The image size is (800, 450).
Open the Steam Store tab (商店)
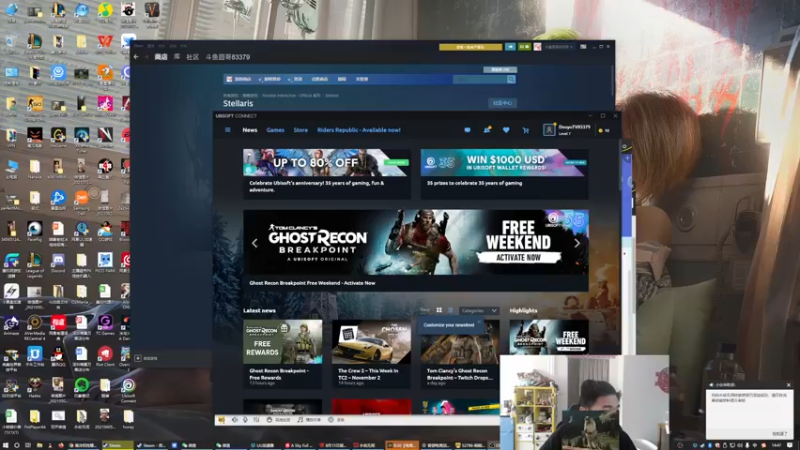(x=161, y=57)
